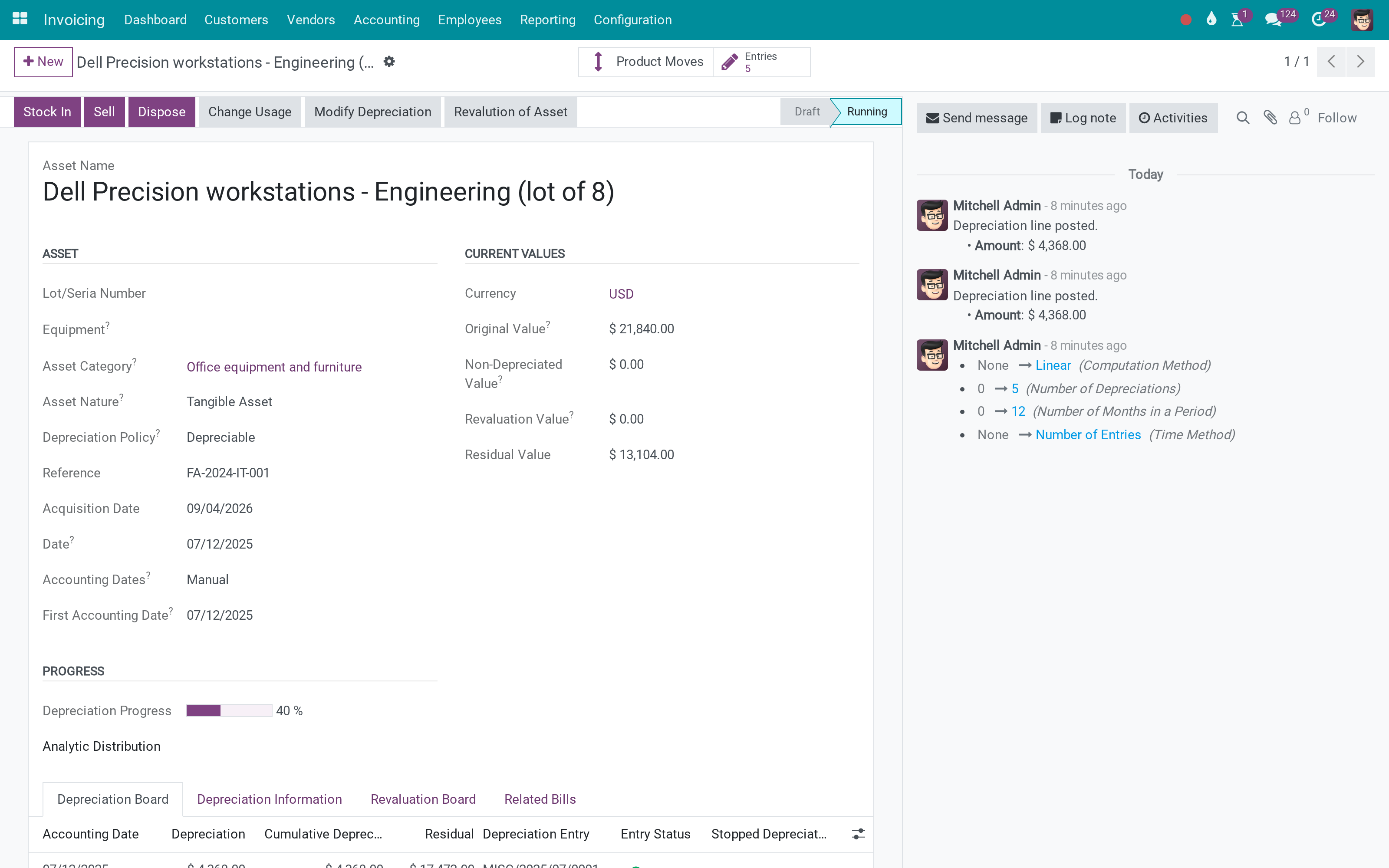Open the Entries 5 smart button
This screenshot has height=868, width=1389.
(x=762, y=62)
